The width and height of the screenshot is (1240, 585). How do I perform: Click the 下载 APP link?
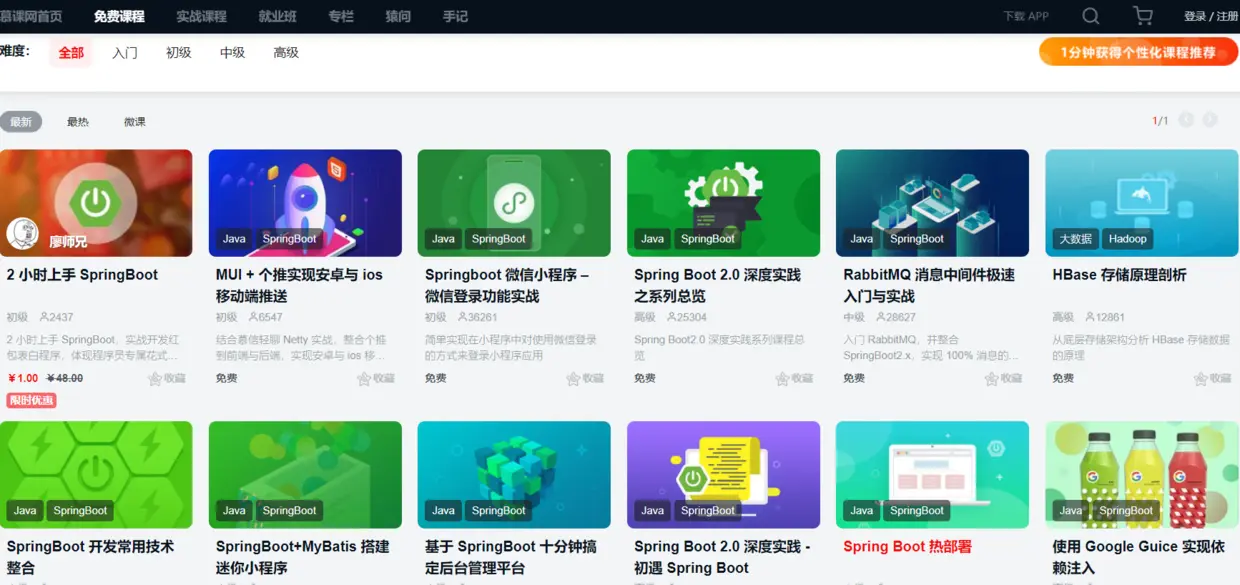[1026, 16]
